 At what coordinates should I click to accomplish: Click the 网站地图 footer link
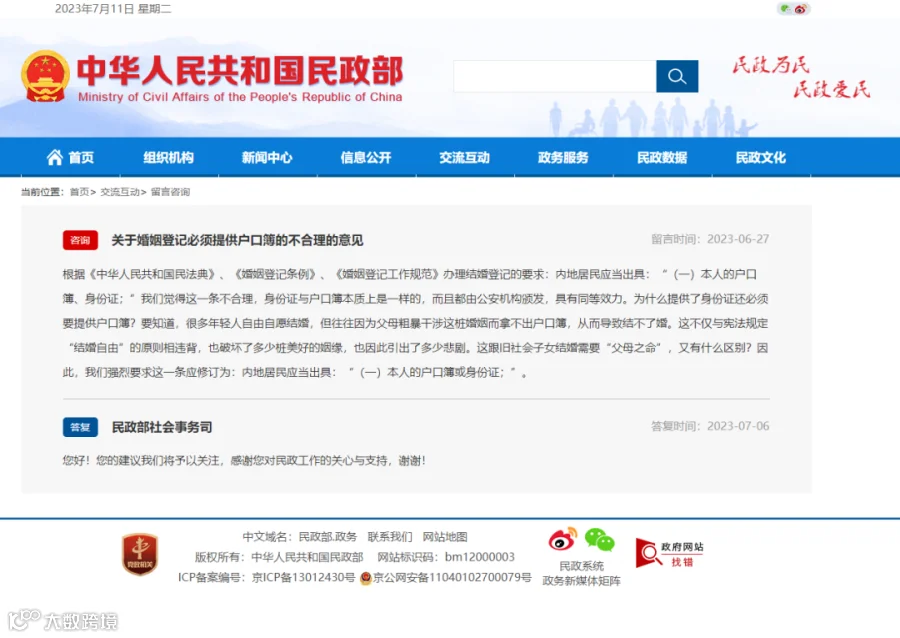pos(445,536)
